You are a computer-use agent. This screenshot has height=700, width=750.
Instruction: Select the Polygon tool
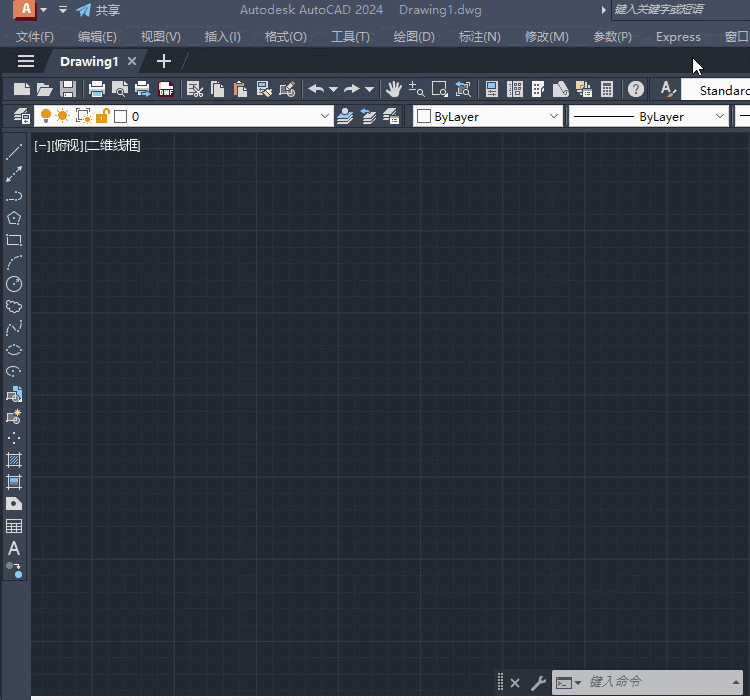14,218
